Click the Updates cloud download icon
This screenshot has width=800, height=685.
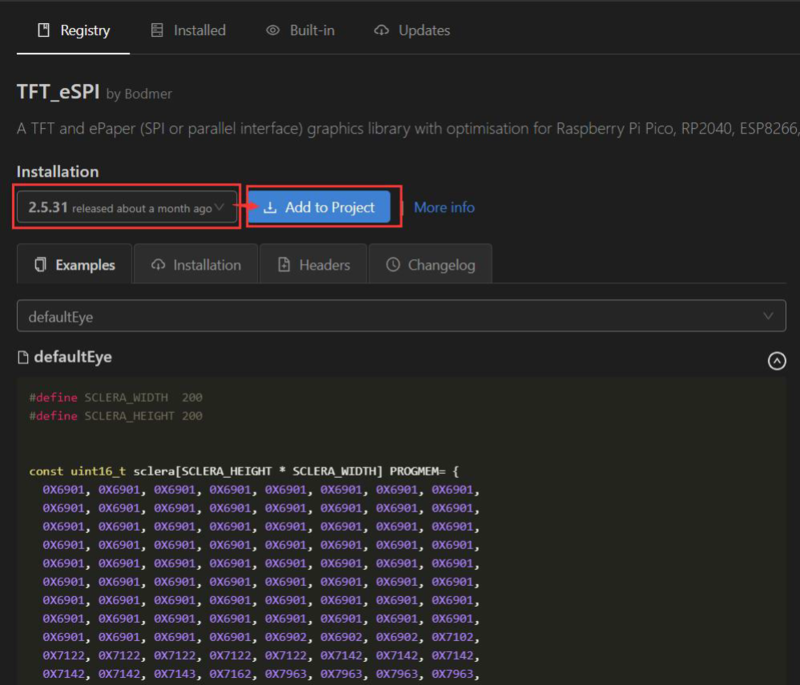(382, 31)
